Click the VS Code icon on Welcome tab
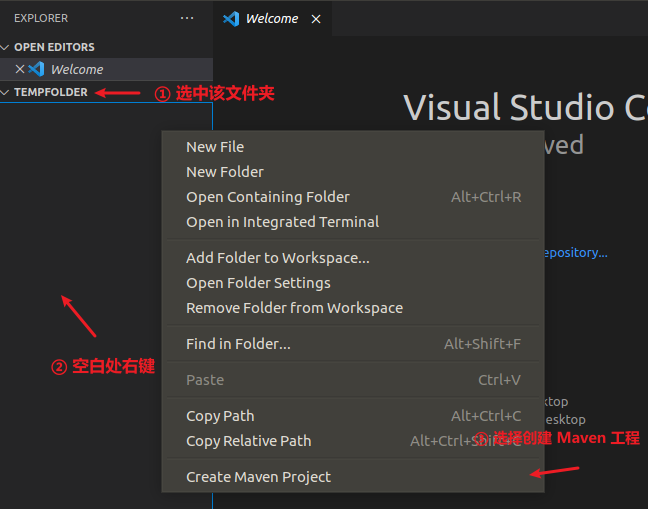 click(231, 19)
